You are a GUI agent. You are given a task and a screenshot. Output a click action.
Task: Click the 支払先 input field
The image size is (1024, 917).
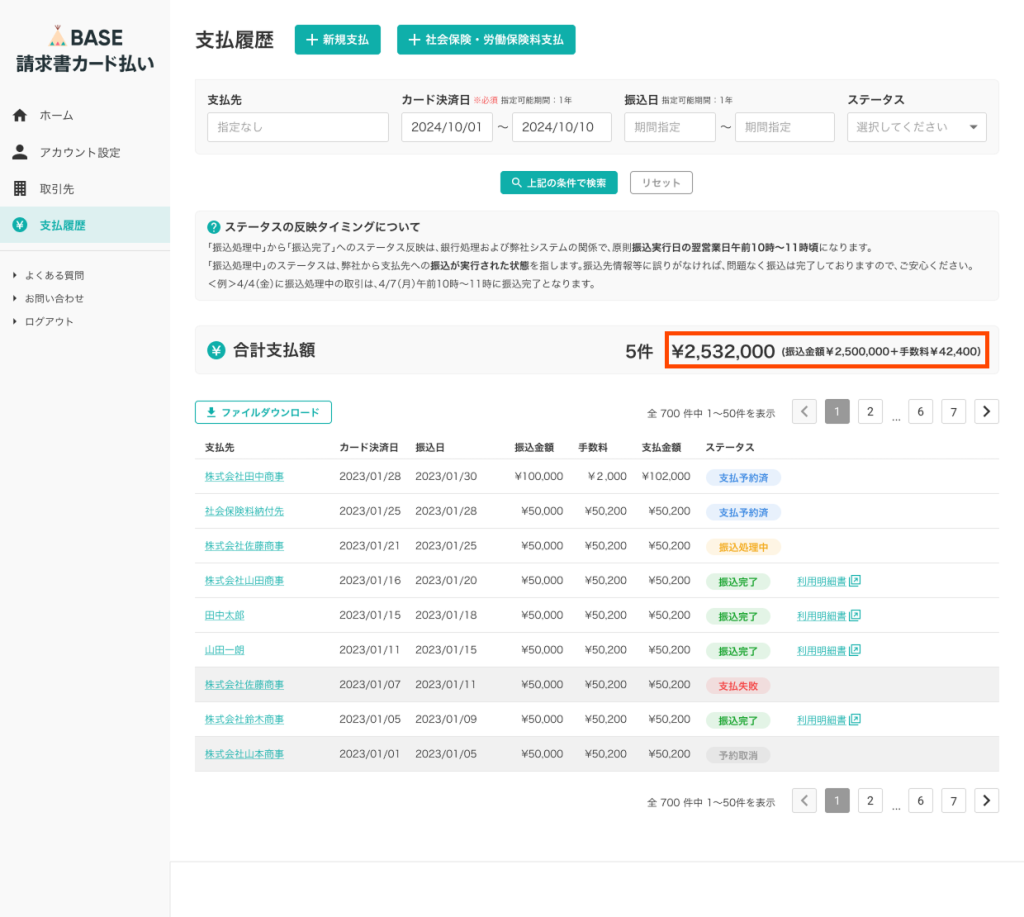(x=297, y=127)
